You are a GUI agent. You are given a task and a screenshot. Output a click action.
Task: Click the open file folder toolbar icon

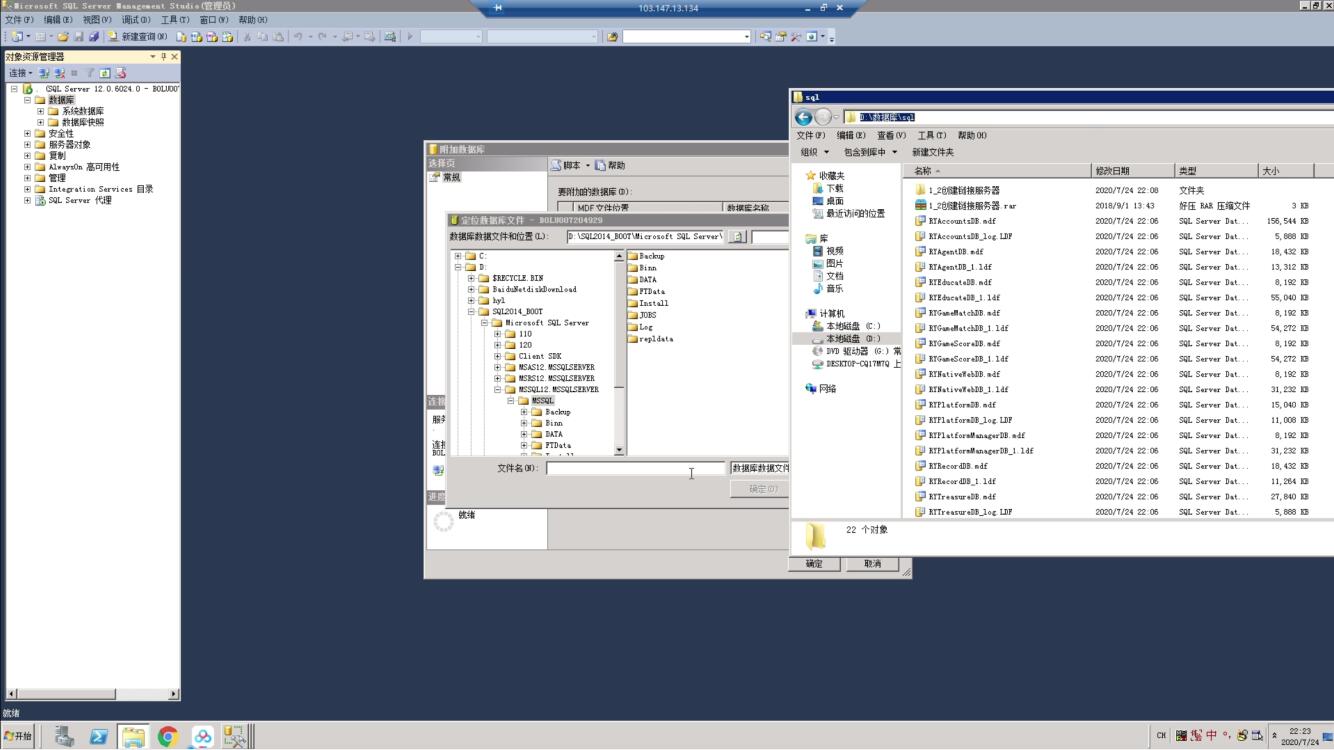click(63, 37)
